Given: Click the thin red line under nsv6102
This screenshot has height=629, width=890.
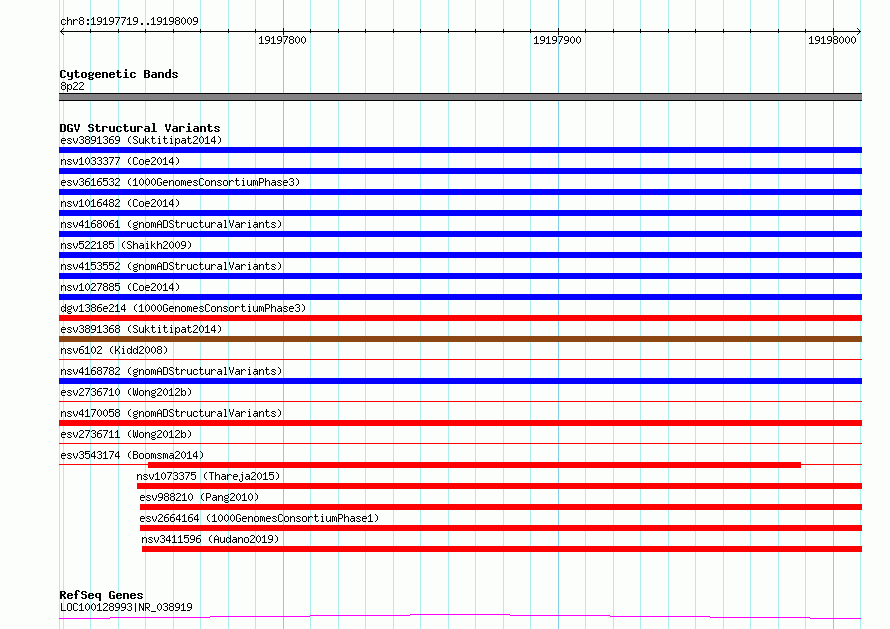Looking at the screenshot, I should point(460,359).
